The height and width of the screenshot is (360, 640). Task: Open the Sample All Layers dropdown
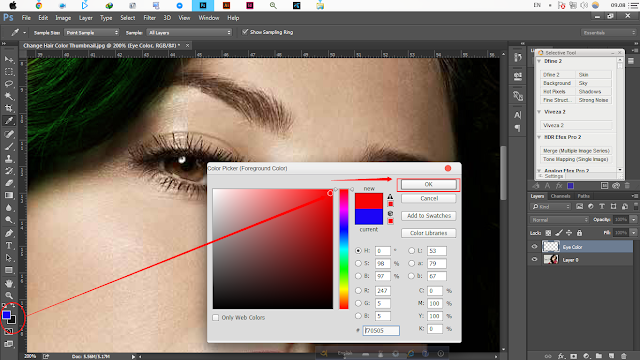tap(189, 33)
